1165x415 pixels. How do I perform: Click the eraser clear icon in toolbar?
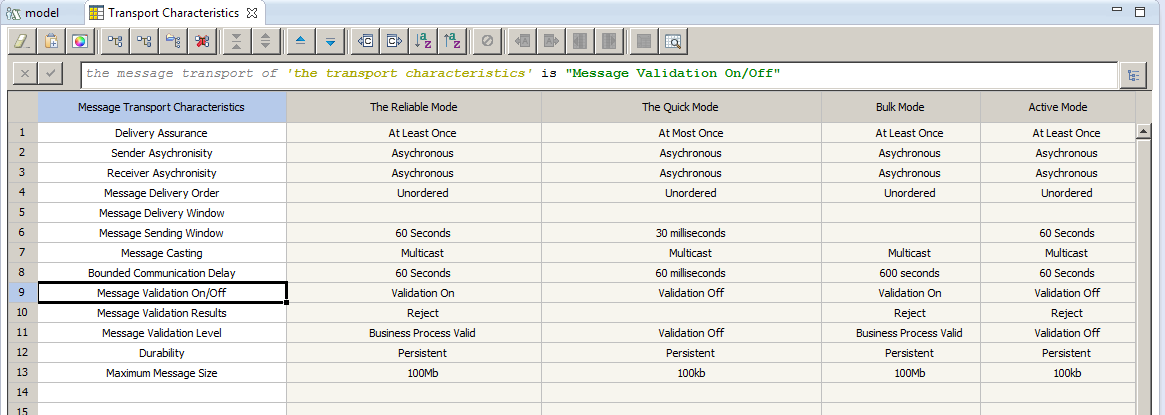(22, 42)
